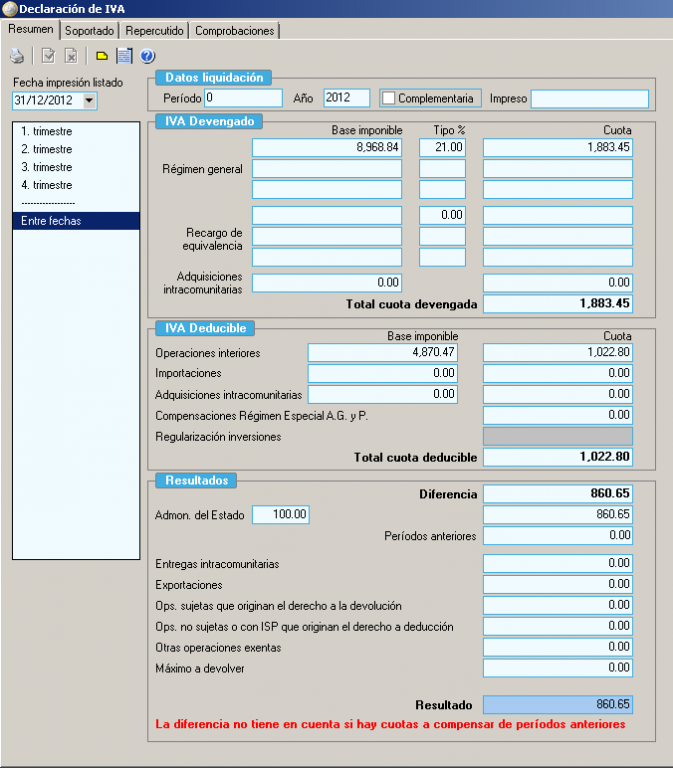Image resolution: width=673 pixels, height=768 pixels.
Task: Click the red warning text about cuotas
Action: [390, 724]
